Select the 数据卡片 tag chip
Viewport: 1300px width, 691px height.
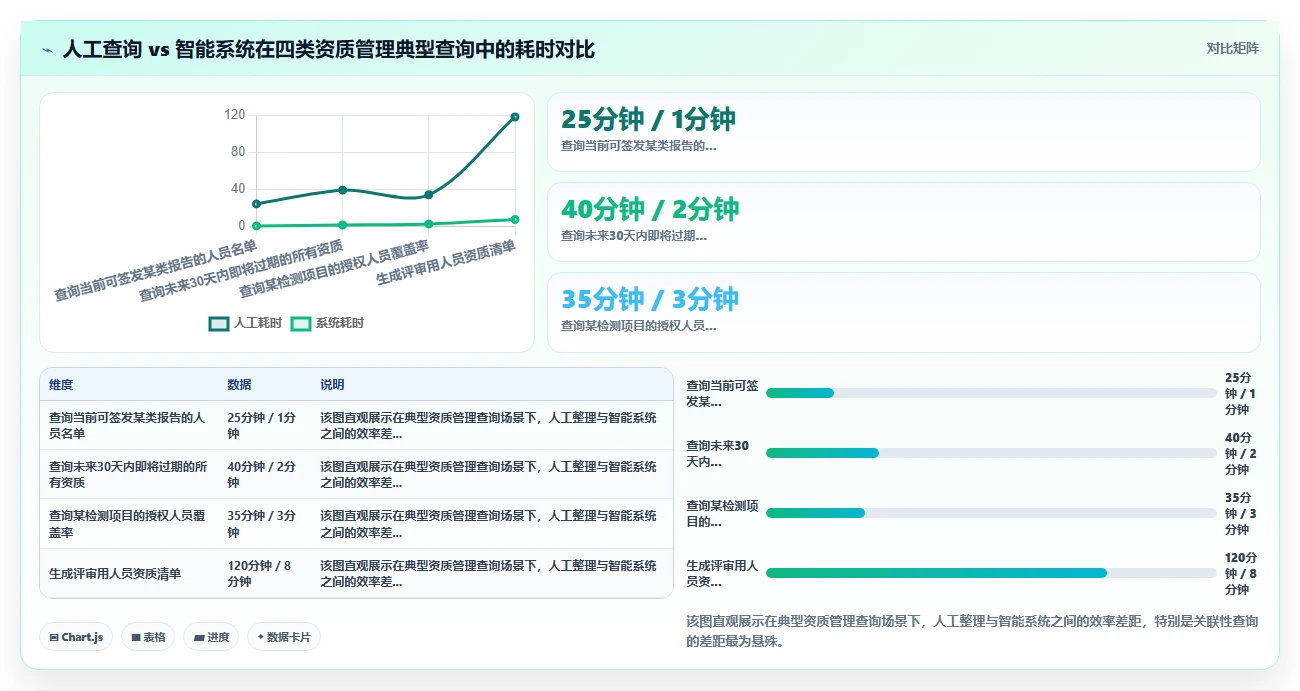pos(284,637)
